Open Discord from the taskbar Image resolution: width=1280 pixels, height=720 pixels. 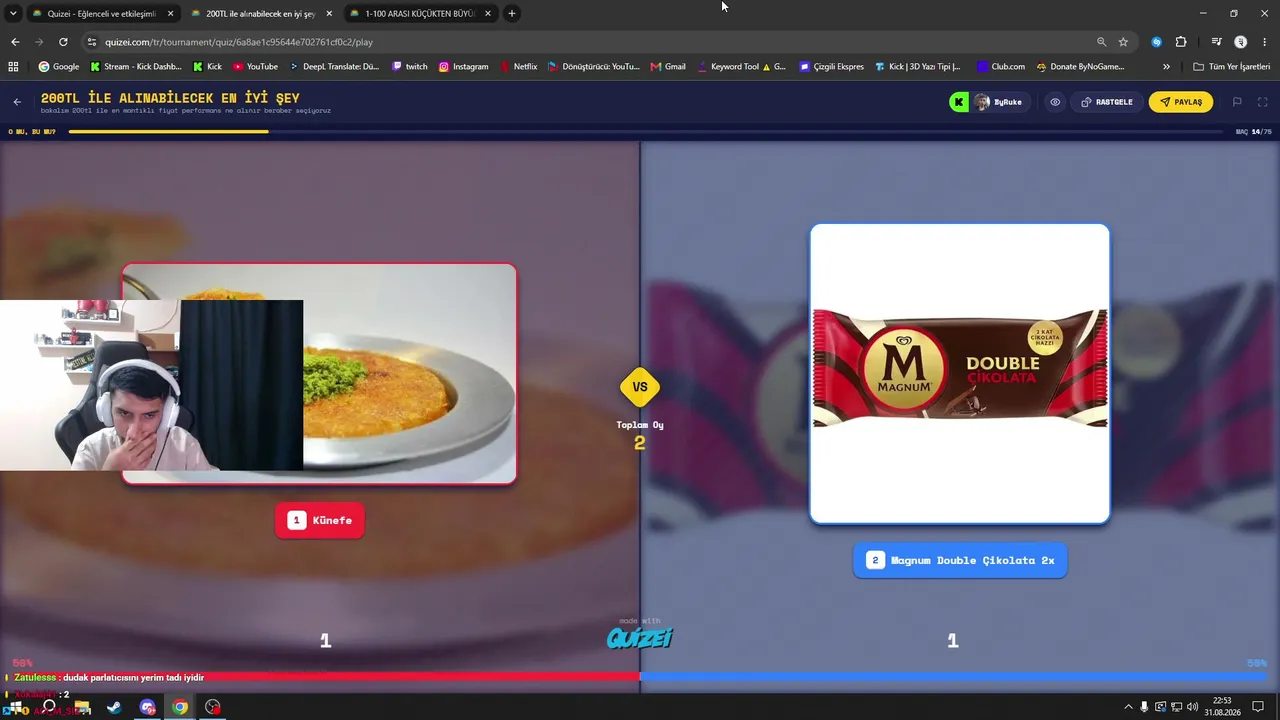[148, 707]
